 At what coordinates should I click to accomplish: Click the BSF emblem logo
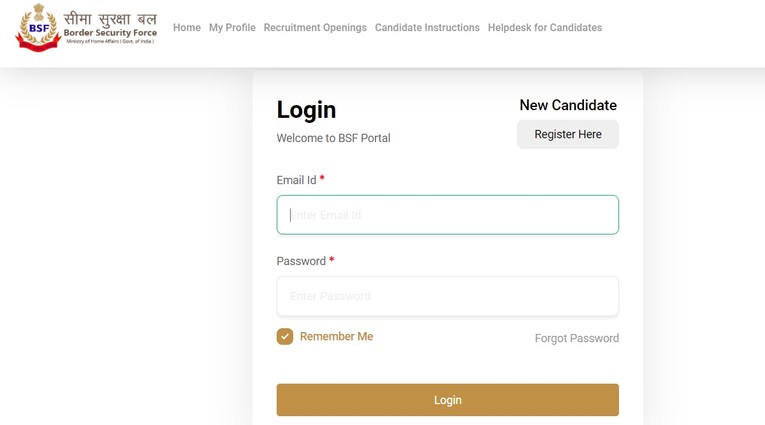tap(38, 28)
